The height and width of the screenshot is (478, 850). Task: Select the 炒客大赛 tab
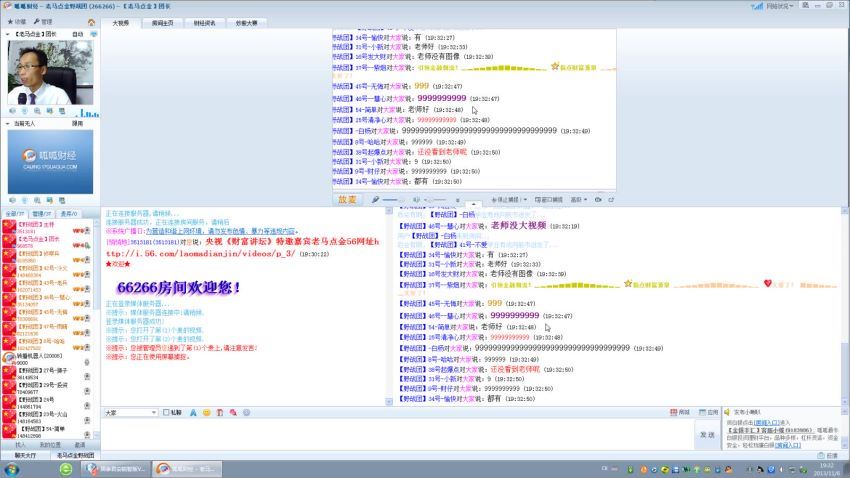point(246,22)
